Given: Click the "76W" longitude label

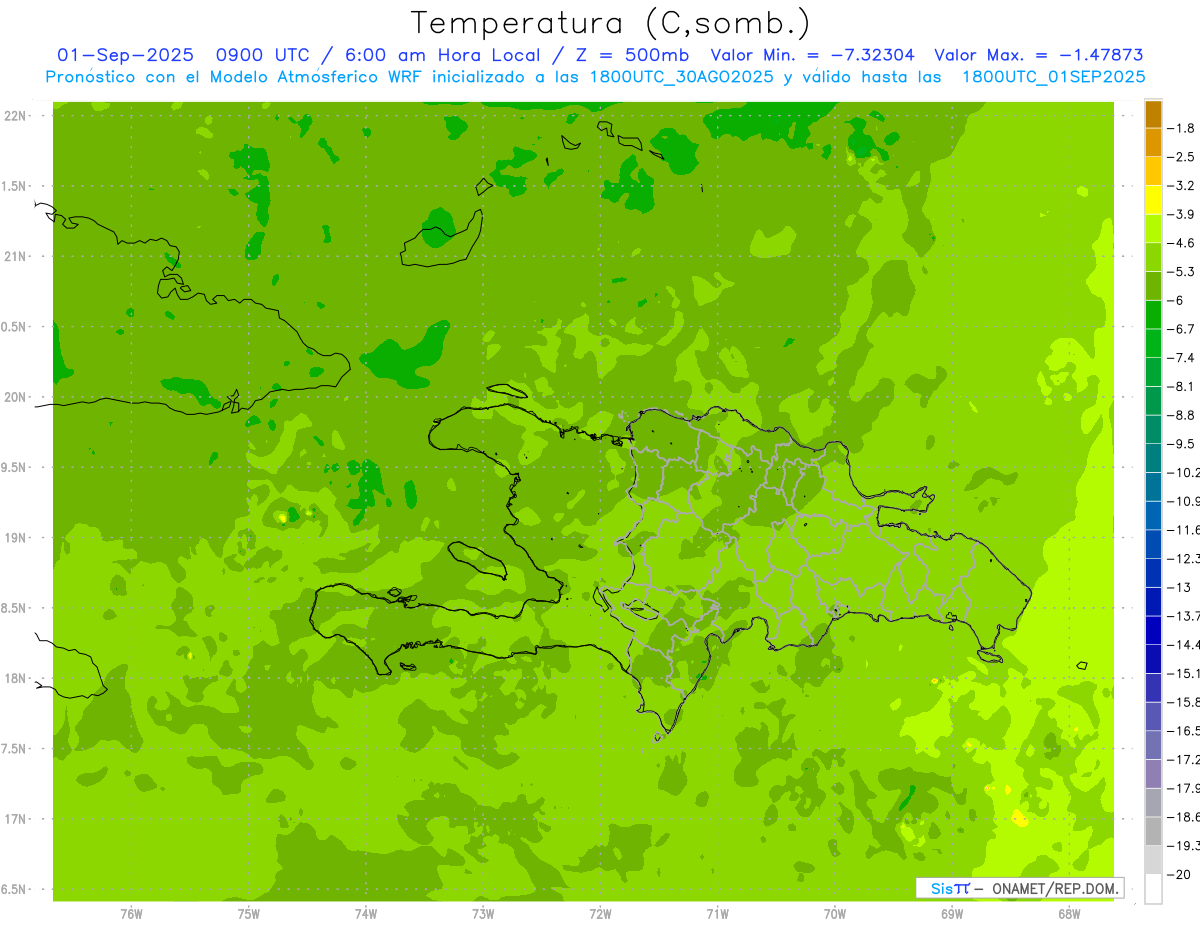Looking at the screenshot, I should pos(131,913).
